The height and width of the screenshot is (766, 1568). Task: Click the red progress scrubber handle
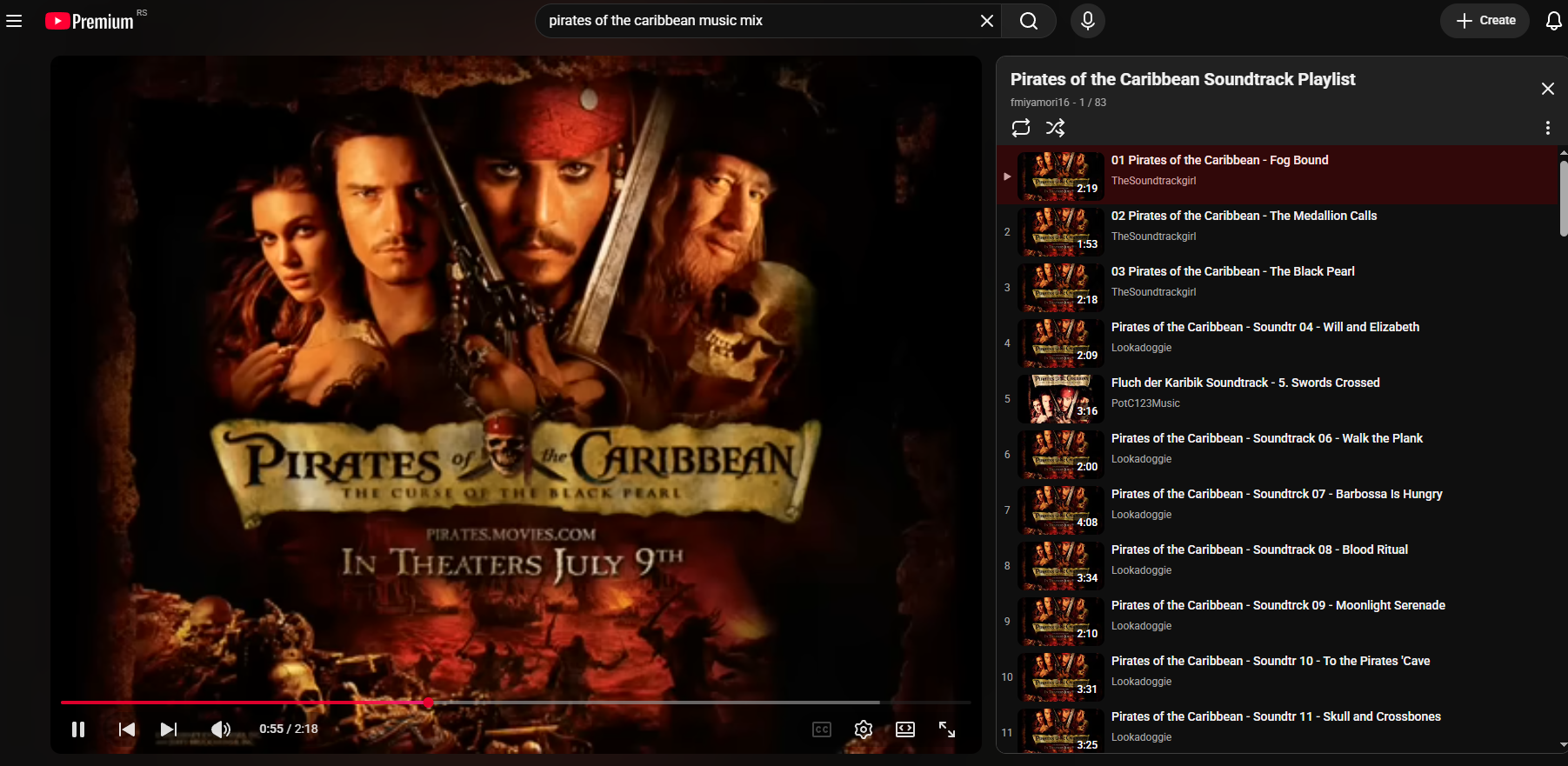click(429, 703)
